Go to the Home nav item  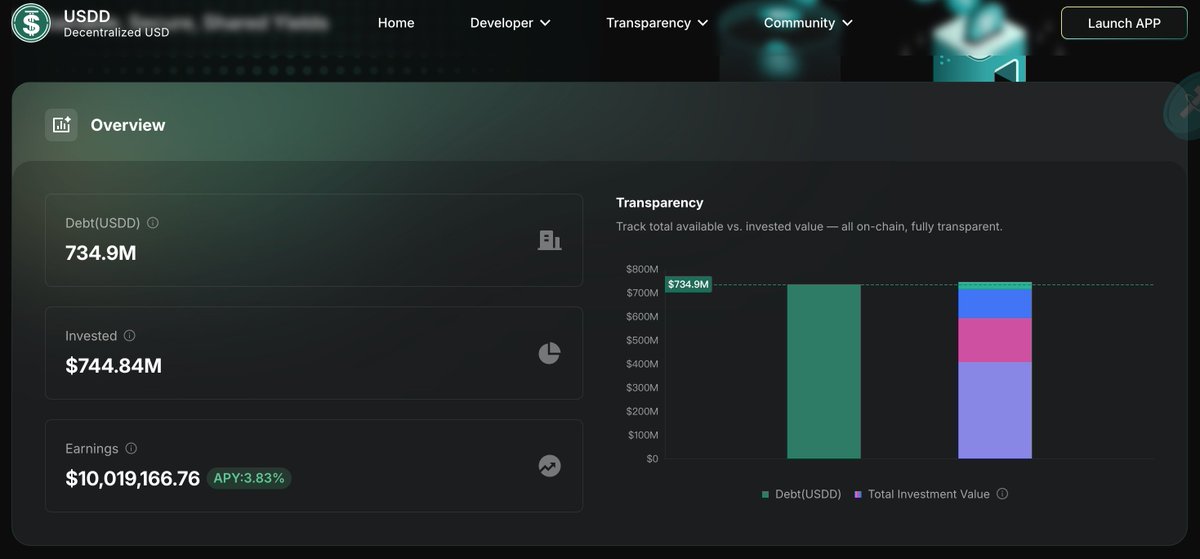point(396,23)
